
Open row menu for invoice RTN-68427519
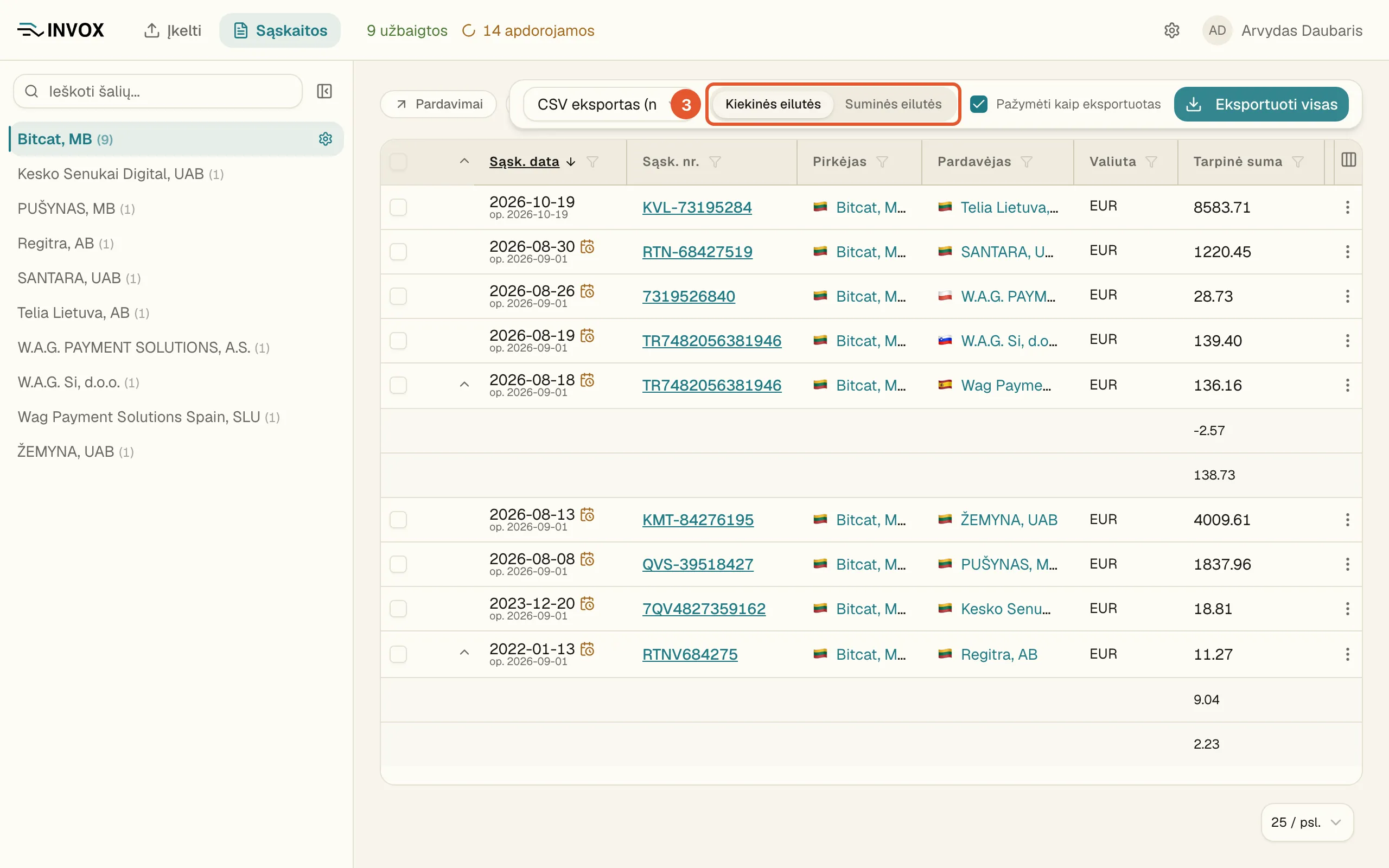pyautogui.click(x=1347, y=251)
